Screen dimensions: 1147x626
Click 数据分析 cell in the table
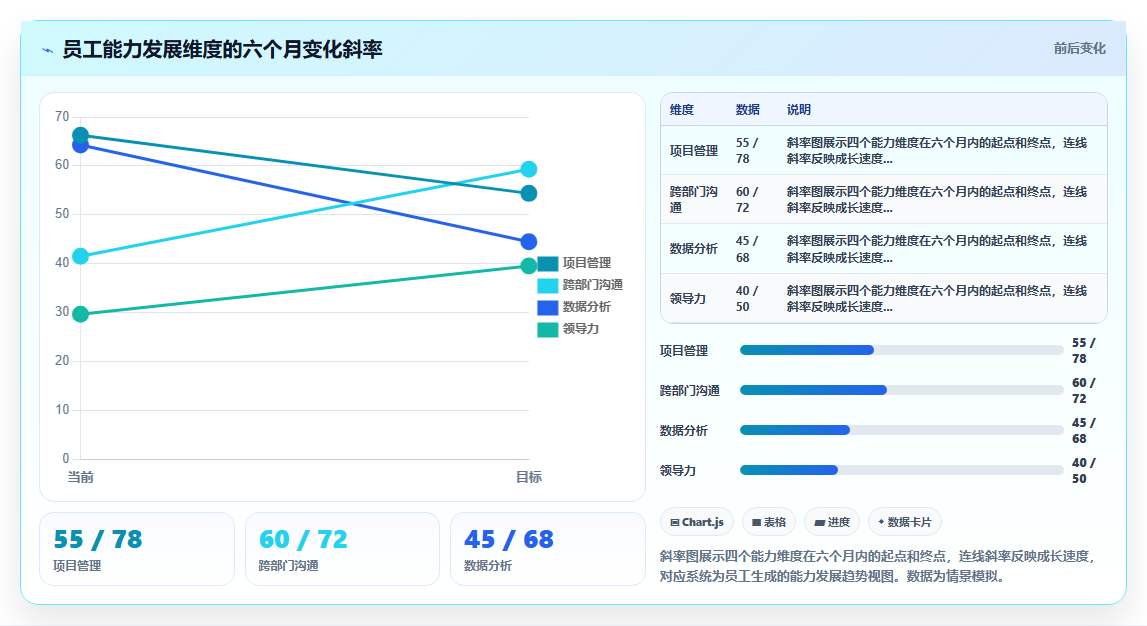[x=693, y=249]
